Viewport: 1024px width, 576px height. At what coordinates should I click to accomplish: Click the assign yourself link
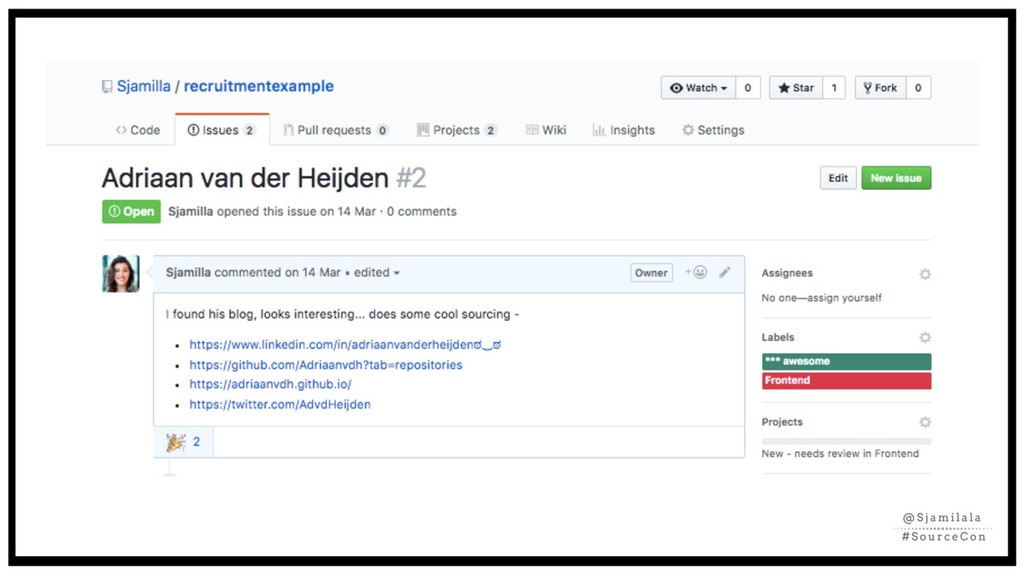pos(844,298)
